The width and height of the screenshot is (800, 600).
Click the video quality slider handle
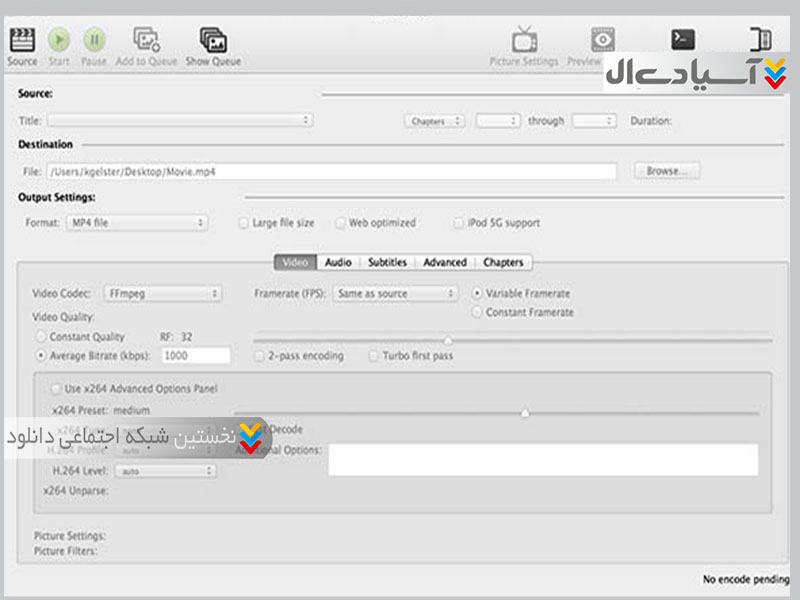pos(448,341)
